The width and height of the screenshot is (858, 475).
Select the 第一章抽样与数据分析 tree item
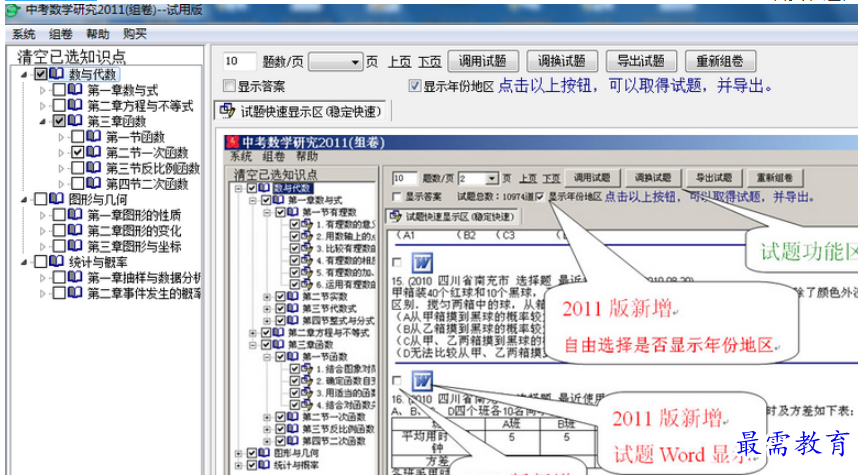144,278
